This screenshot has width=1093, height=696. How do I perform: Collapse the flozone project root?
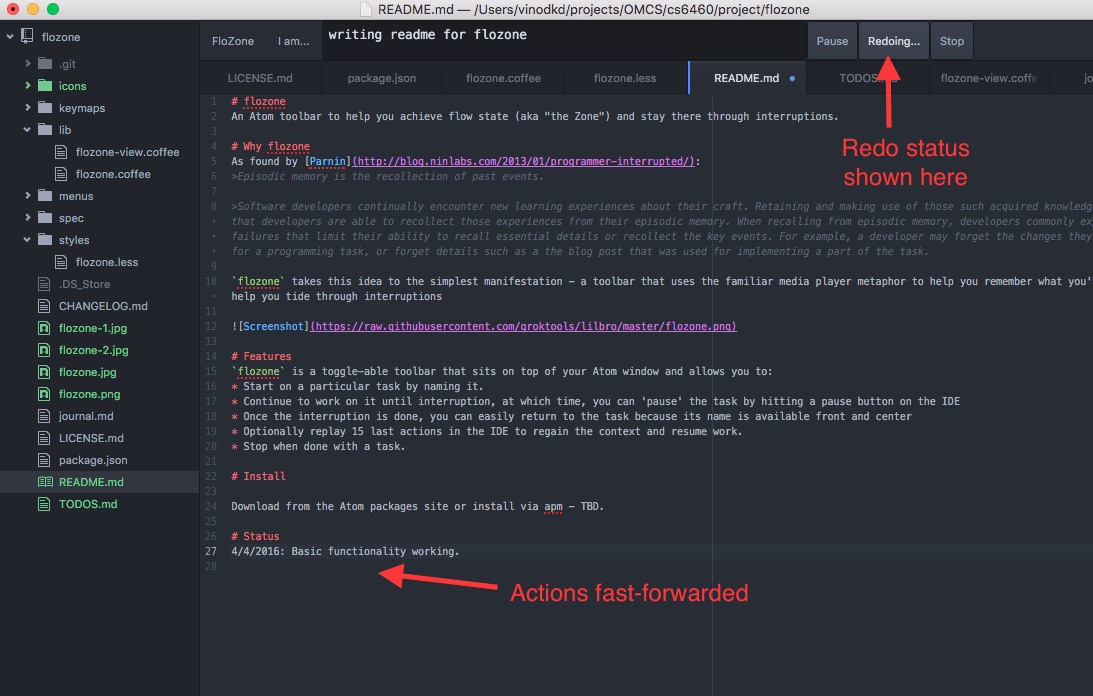tap(10, 36)
